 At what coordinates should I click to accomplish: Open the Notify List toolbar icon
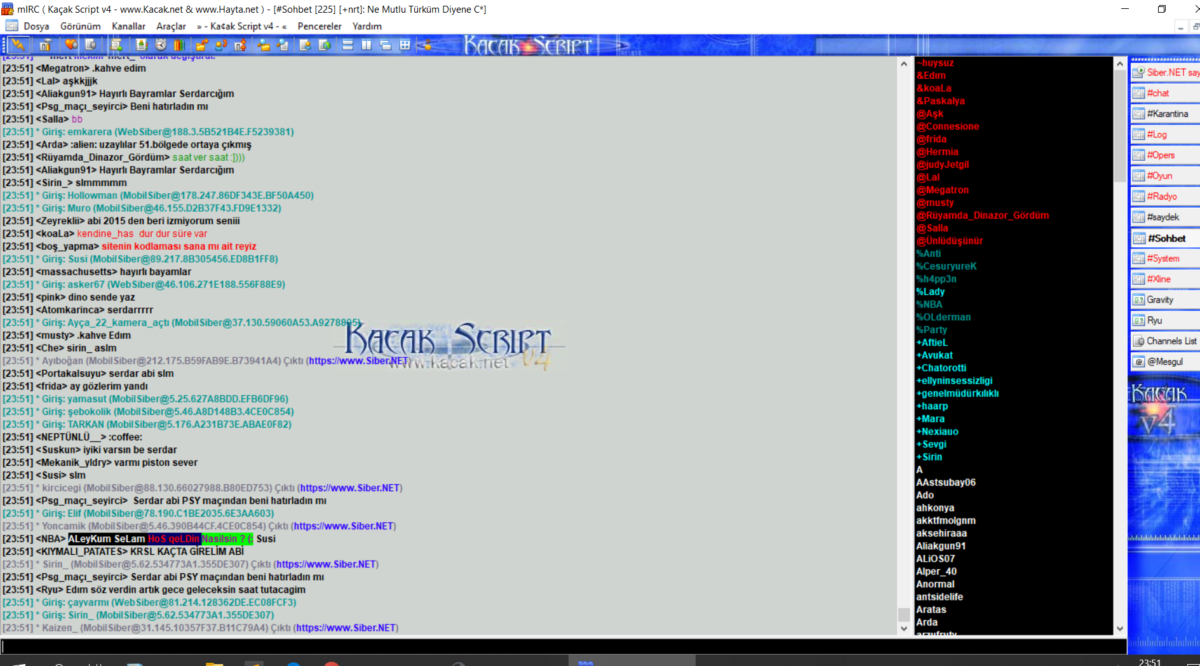coord(307,45)
